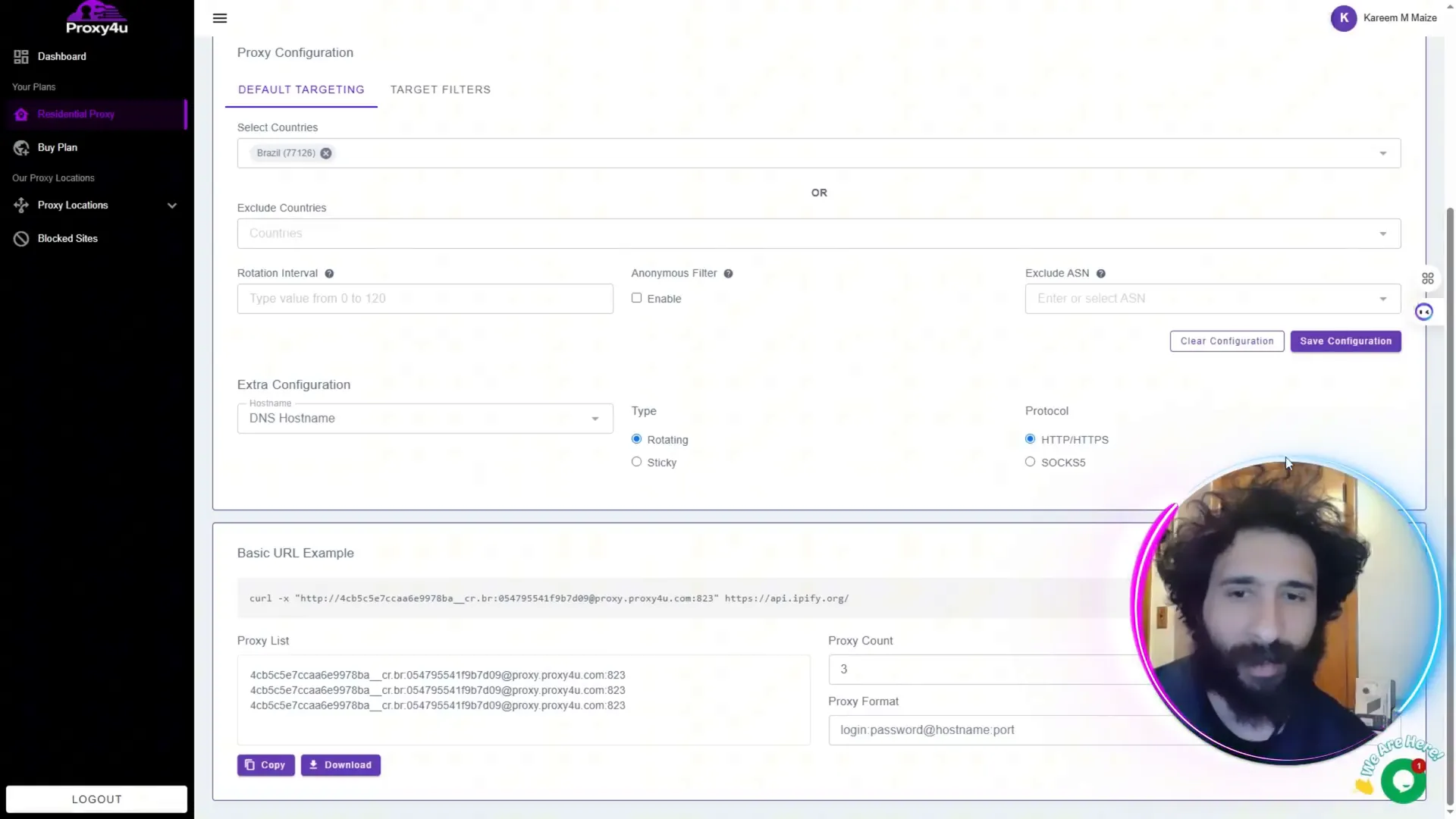Open DNS Hostname dropdown

425,419
